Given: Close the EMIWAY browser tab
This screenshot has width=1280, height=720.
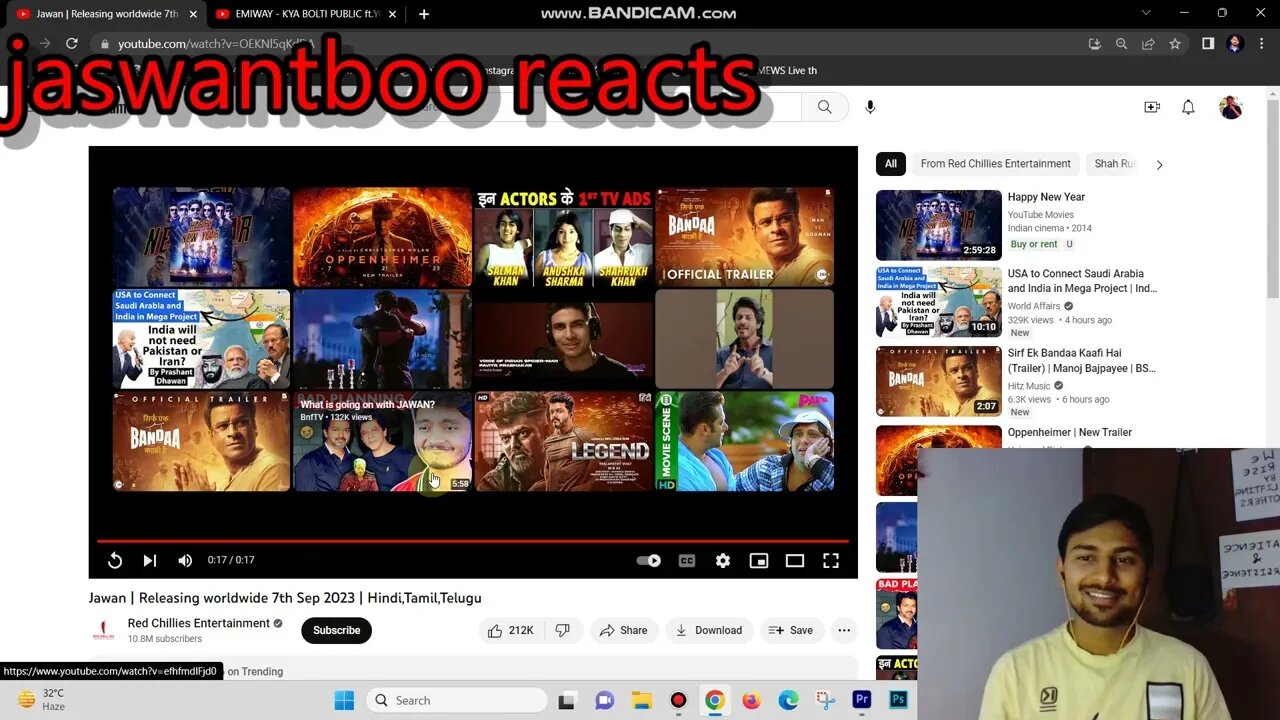Looking at the screenshot, I should tap(393, 14).
